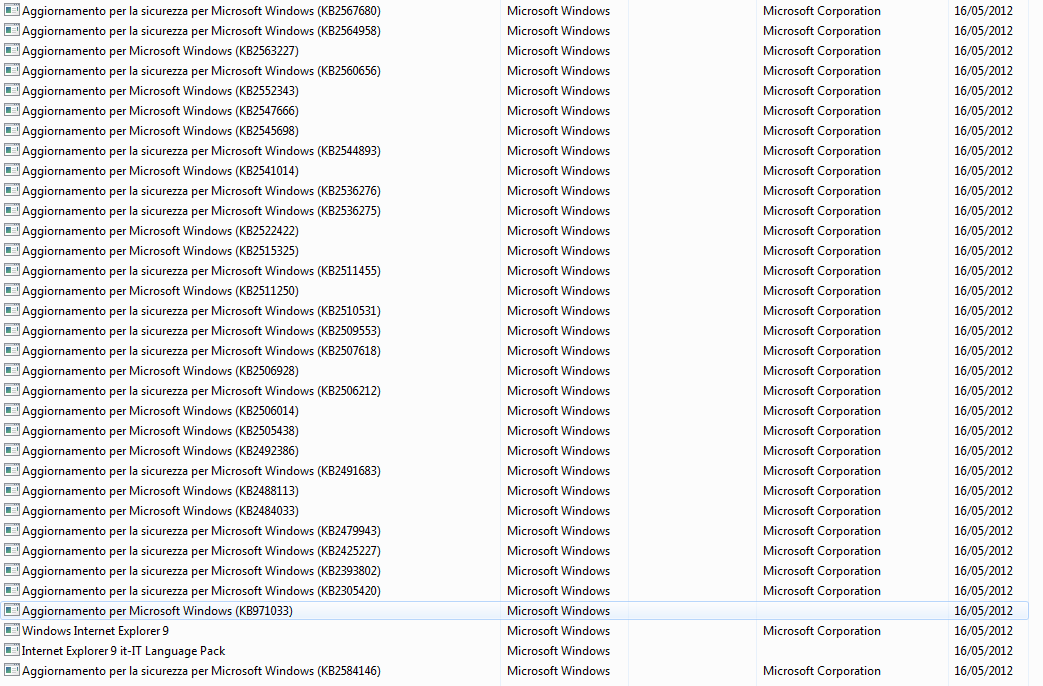Click the icon beside update KB971033
Screen dimensions: 1043x686
coord(12,609)
